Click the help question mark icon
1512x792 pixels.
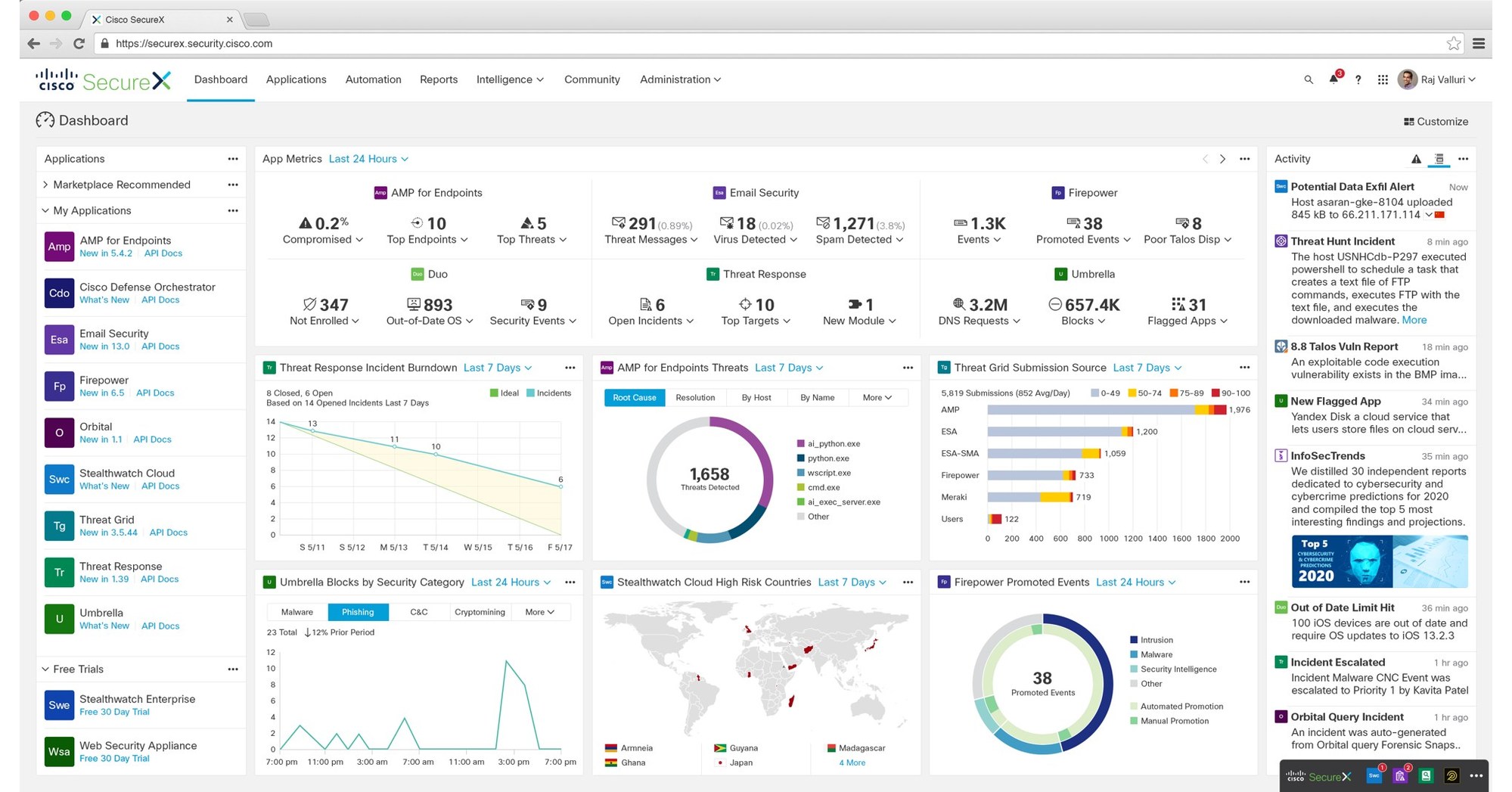tap(1358, 79)
